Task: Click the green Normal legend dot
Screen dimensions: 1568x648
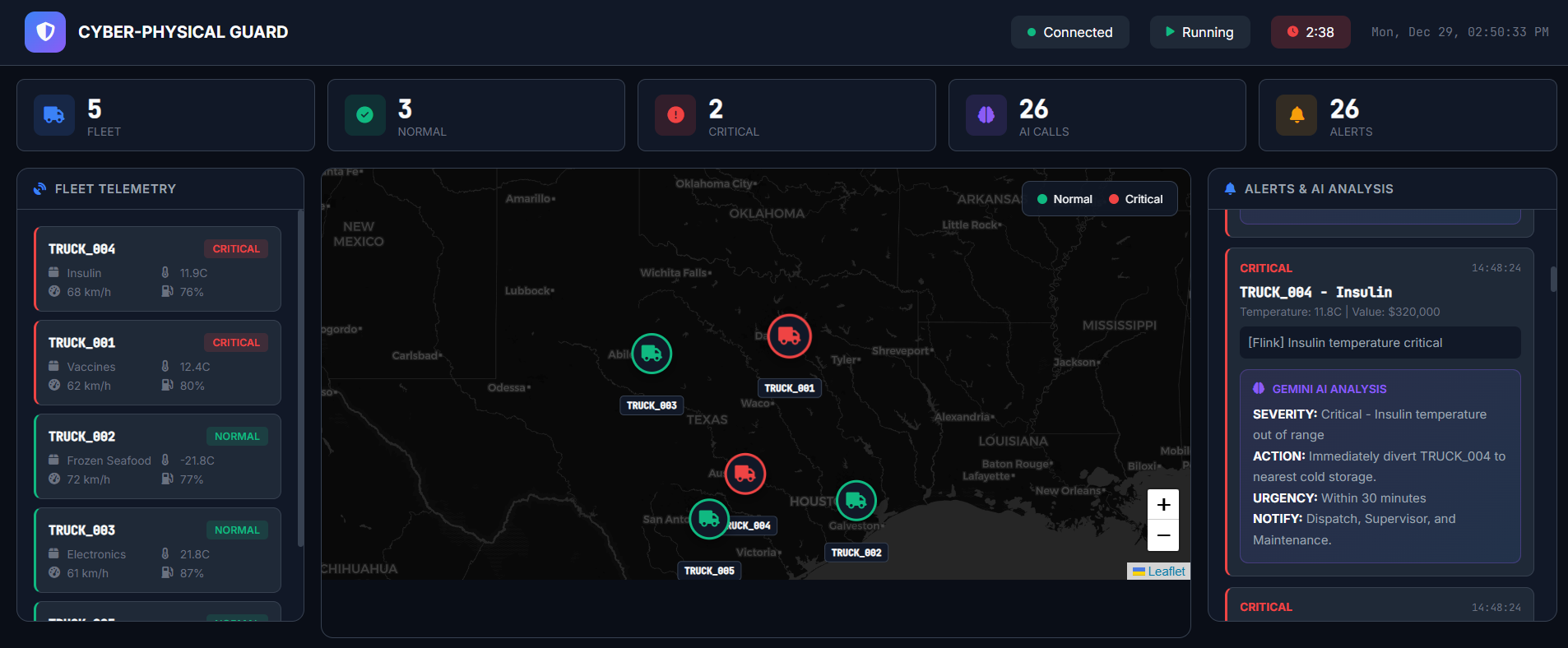Action: 1042,199
